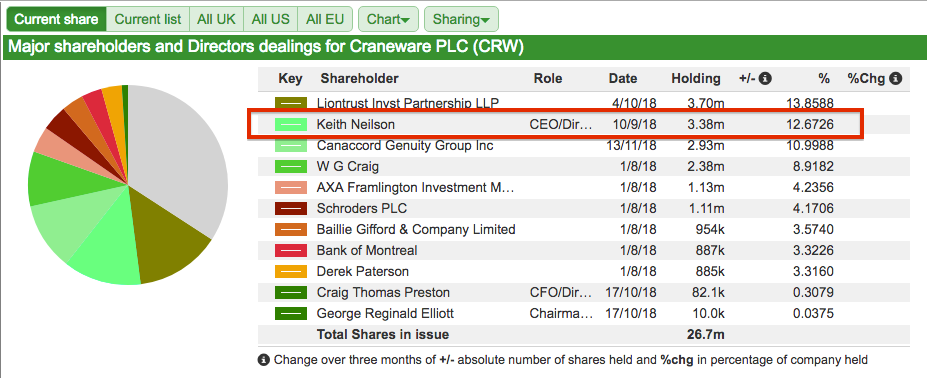This screenshot has height=378, width=927.
Task: Switch to the All UK tab
Action: (x=216, y=19)
